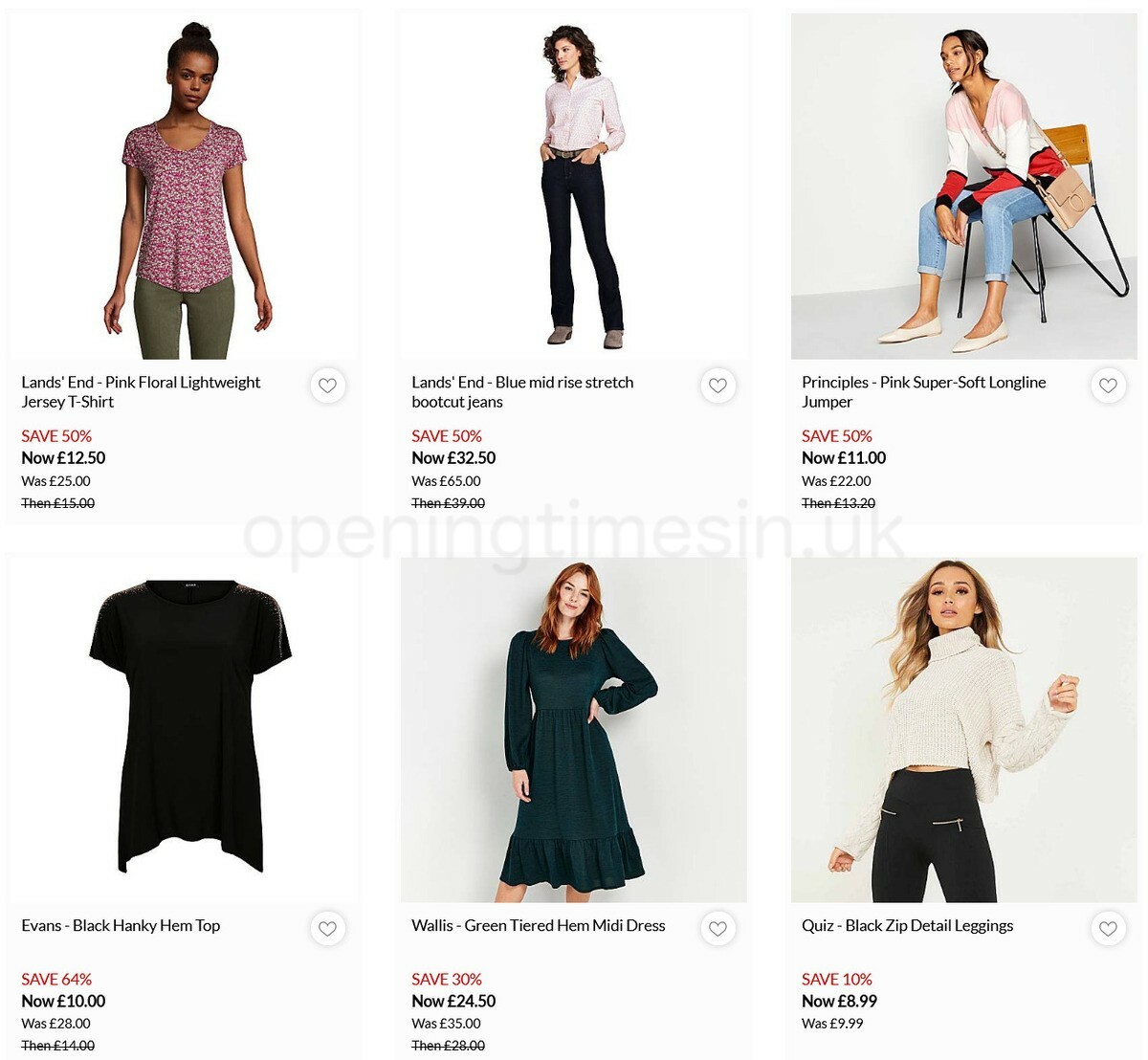Select the heart icon beside the Evans product title
This screenshot has width=1148, height=1060.
[327, 929]
